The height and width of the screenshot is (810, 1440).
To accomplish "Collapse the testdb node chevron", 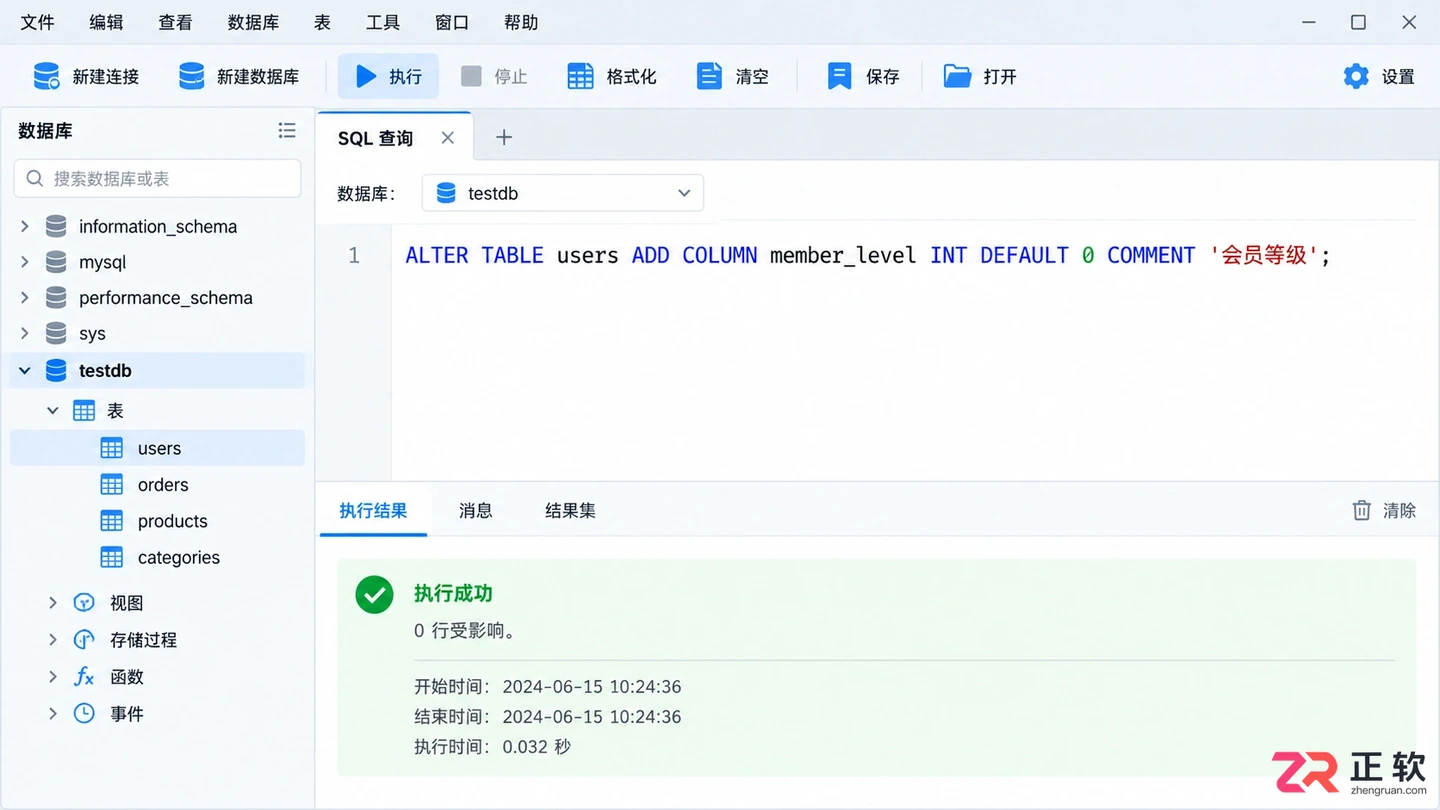I will tap(25, 370).
